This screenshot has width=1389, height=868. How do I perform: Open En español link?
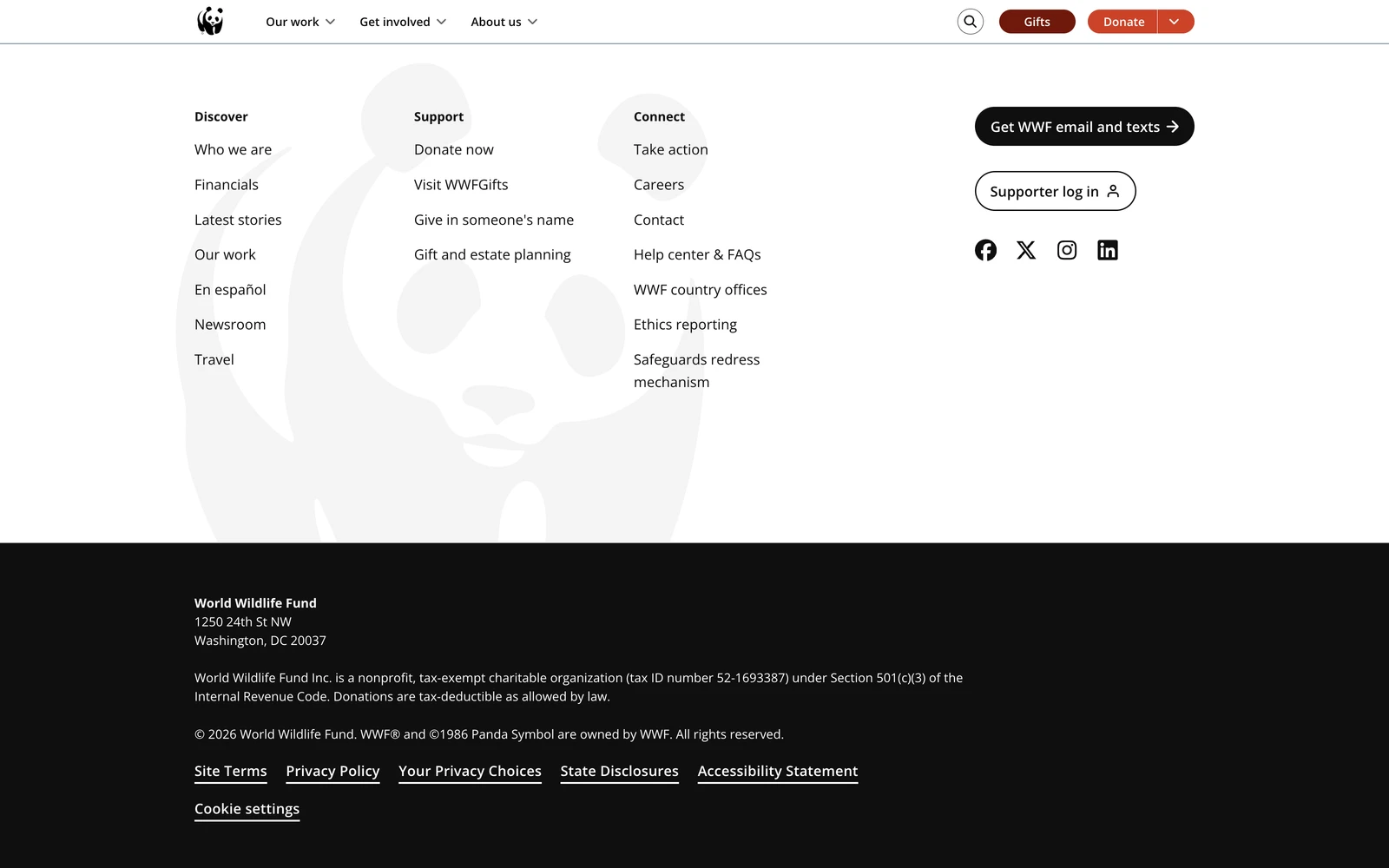coord(230,290)
